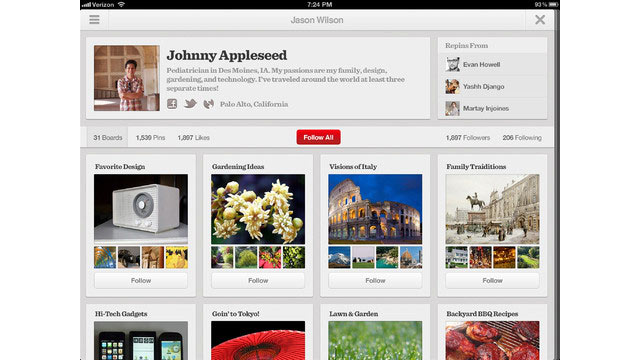Open the car thumbnail under Favorite Design

129,257
